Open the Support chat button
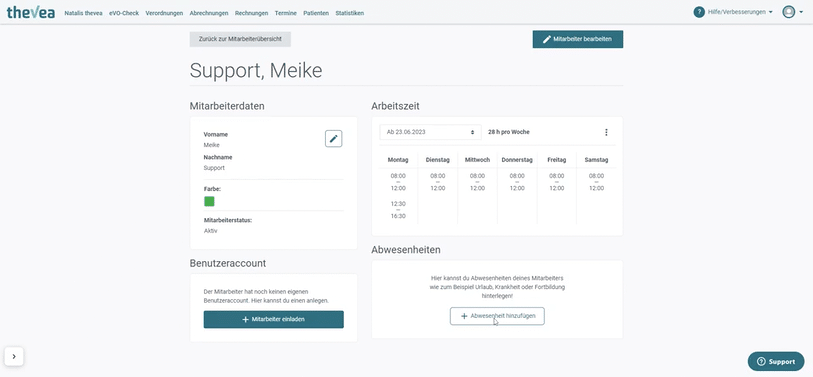The image size is (813, 377). (x=776, y=361)
